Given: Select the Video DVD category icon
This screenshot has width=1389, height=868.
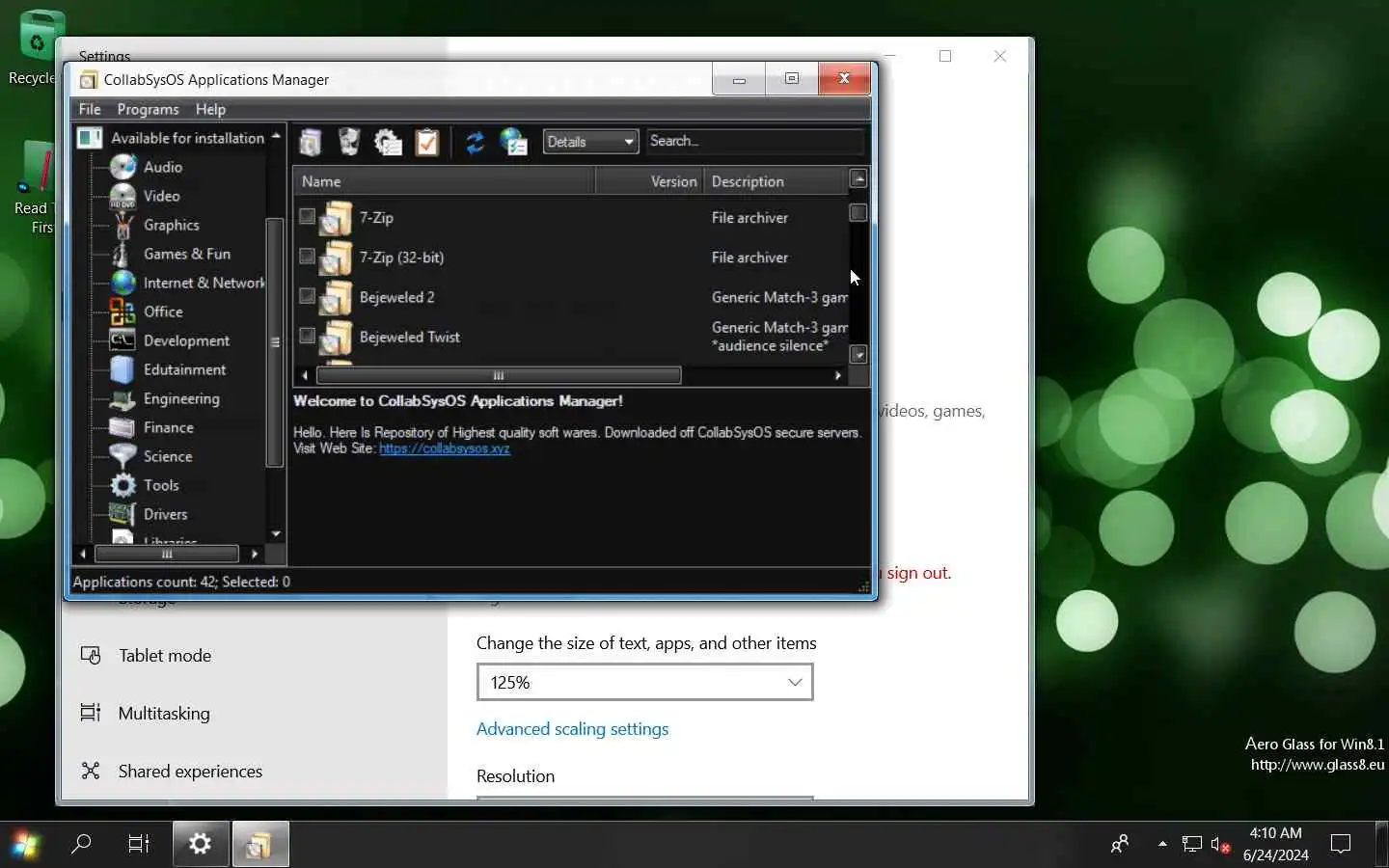Looking at the screenshot, I should coord(123,196).
